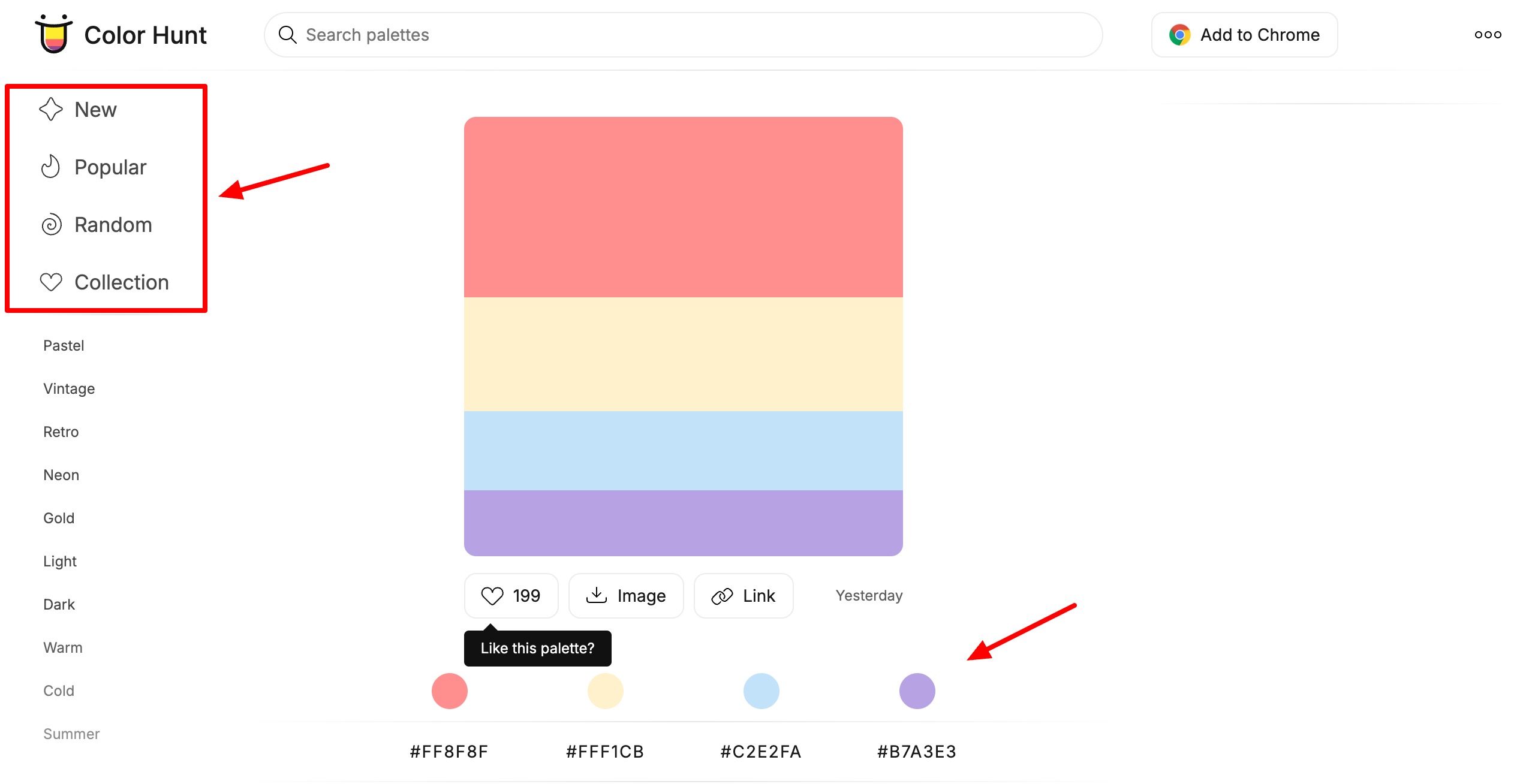The width and height of the screenshot is (1535, 784).
Task: Copy palette Link via chain icon
Action: click(x=722, y=596)
